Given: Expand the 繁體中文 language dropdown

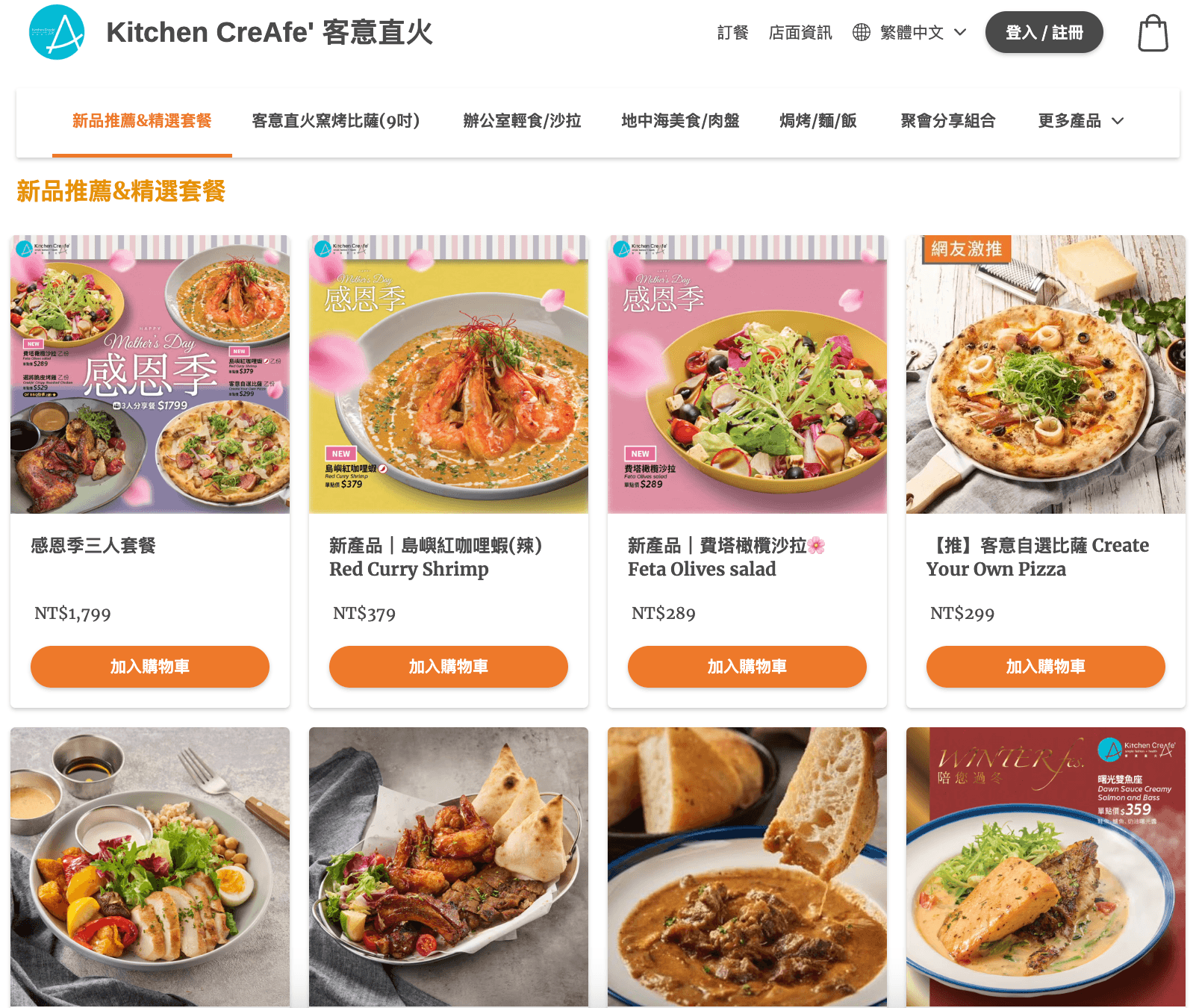Looking at the screenshot, I should pyautogui.click(x=923, y=32).
